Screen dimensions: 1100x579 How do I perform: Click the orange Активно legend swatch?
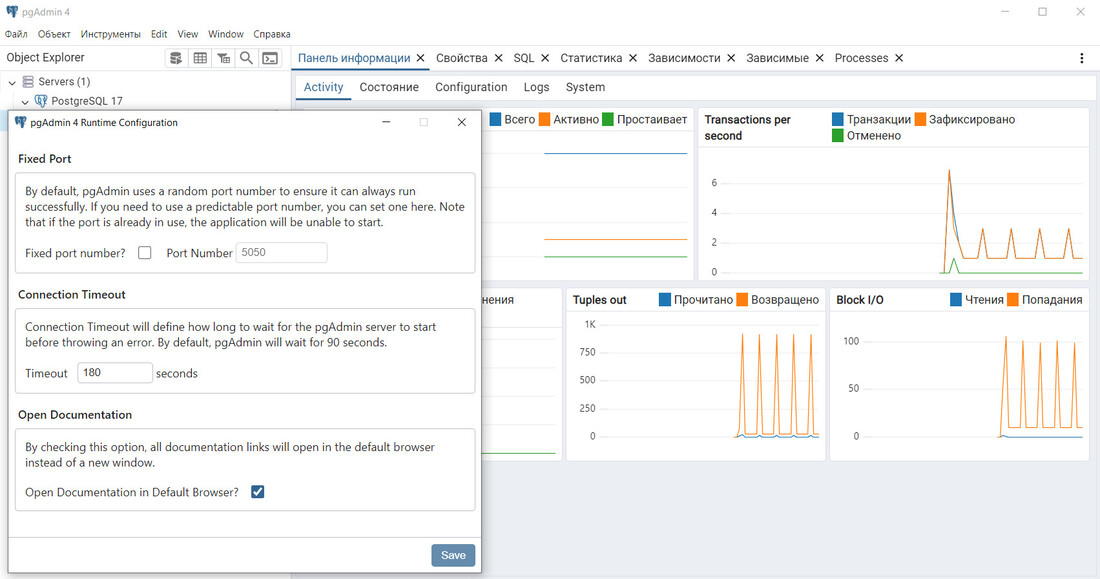pyautogui.click(x=544, y=119)
